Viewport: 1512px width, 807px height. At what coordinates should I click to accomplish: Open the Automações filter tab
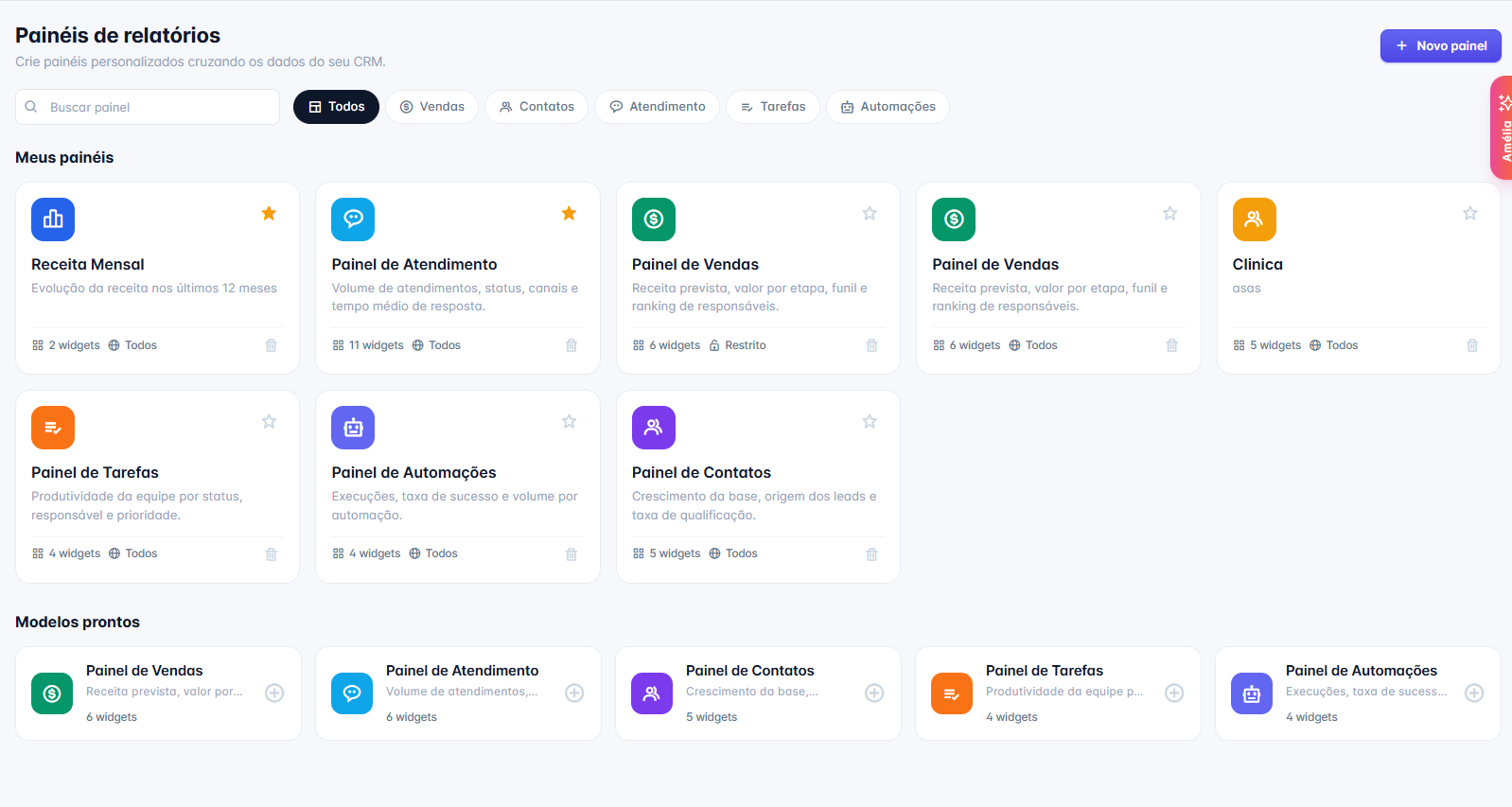click(888, 107)
